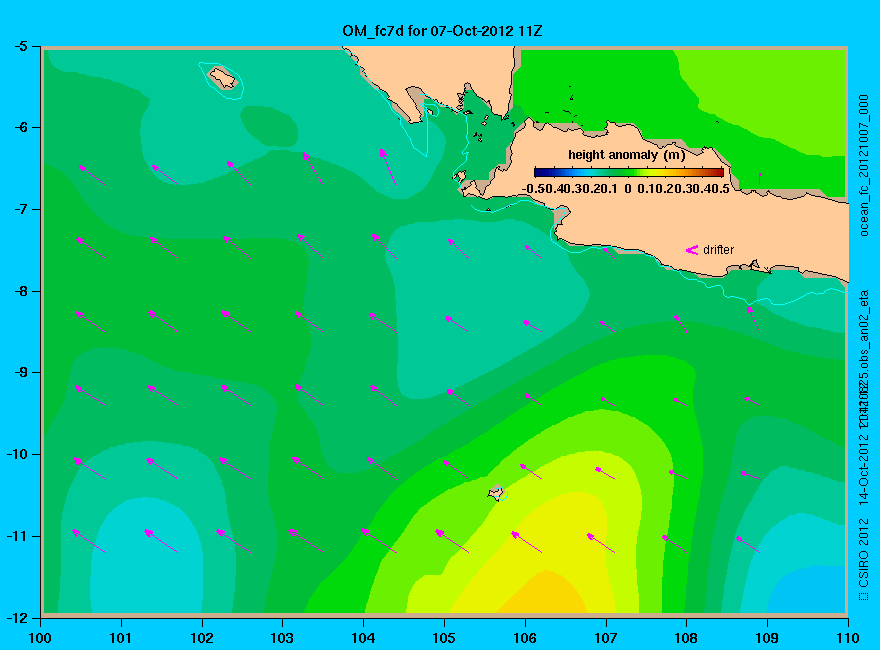This screenshot has height=650, width=880.
Task: Click latitude label '-7' on y-axis
Action: click(x=20, y=209)
